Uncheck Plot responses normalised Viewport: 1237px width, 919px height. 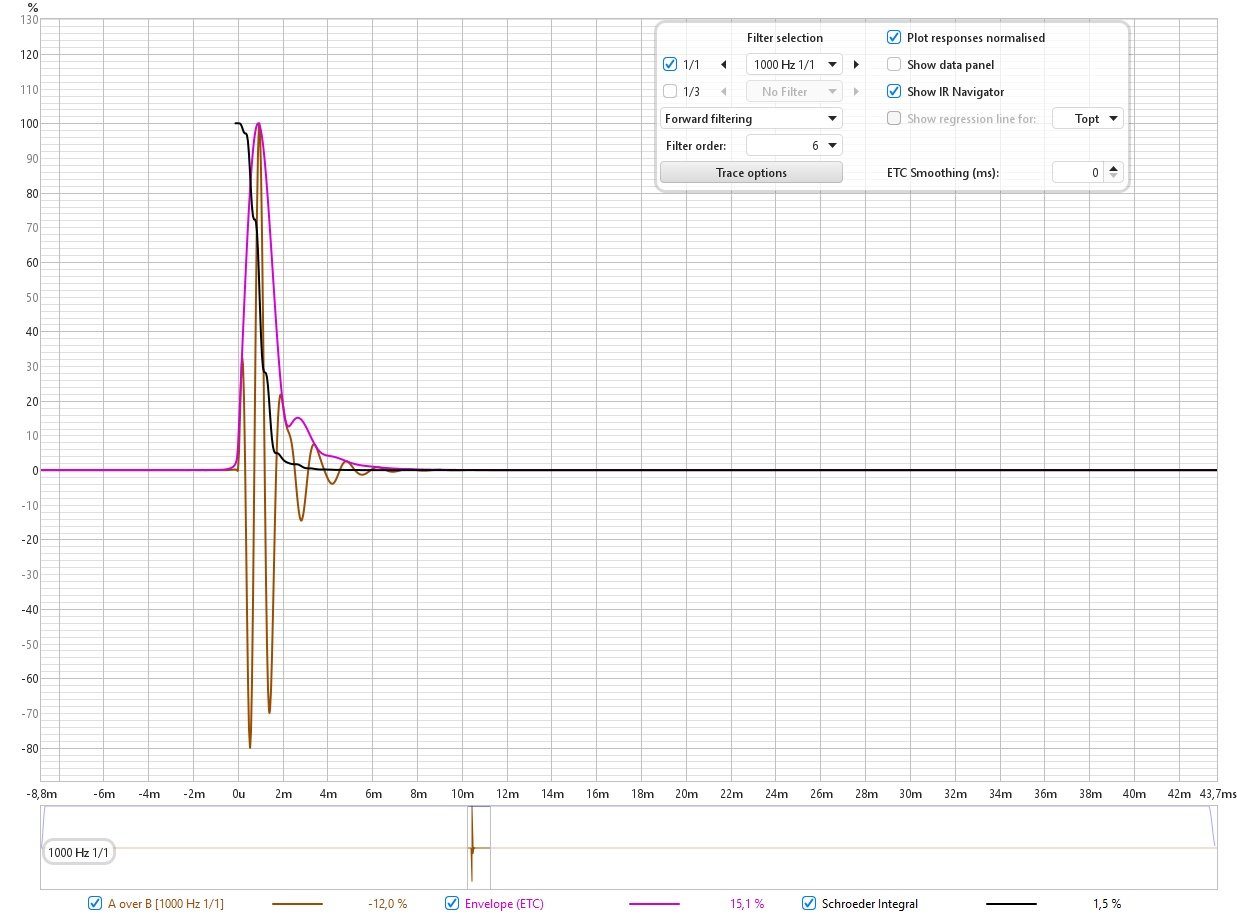click(894, 38)
